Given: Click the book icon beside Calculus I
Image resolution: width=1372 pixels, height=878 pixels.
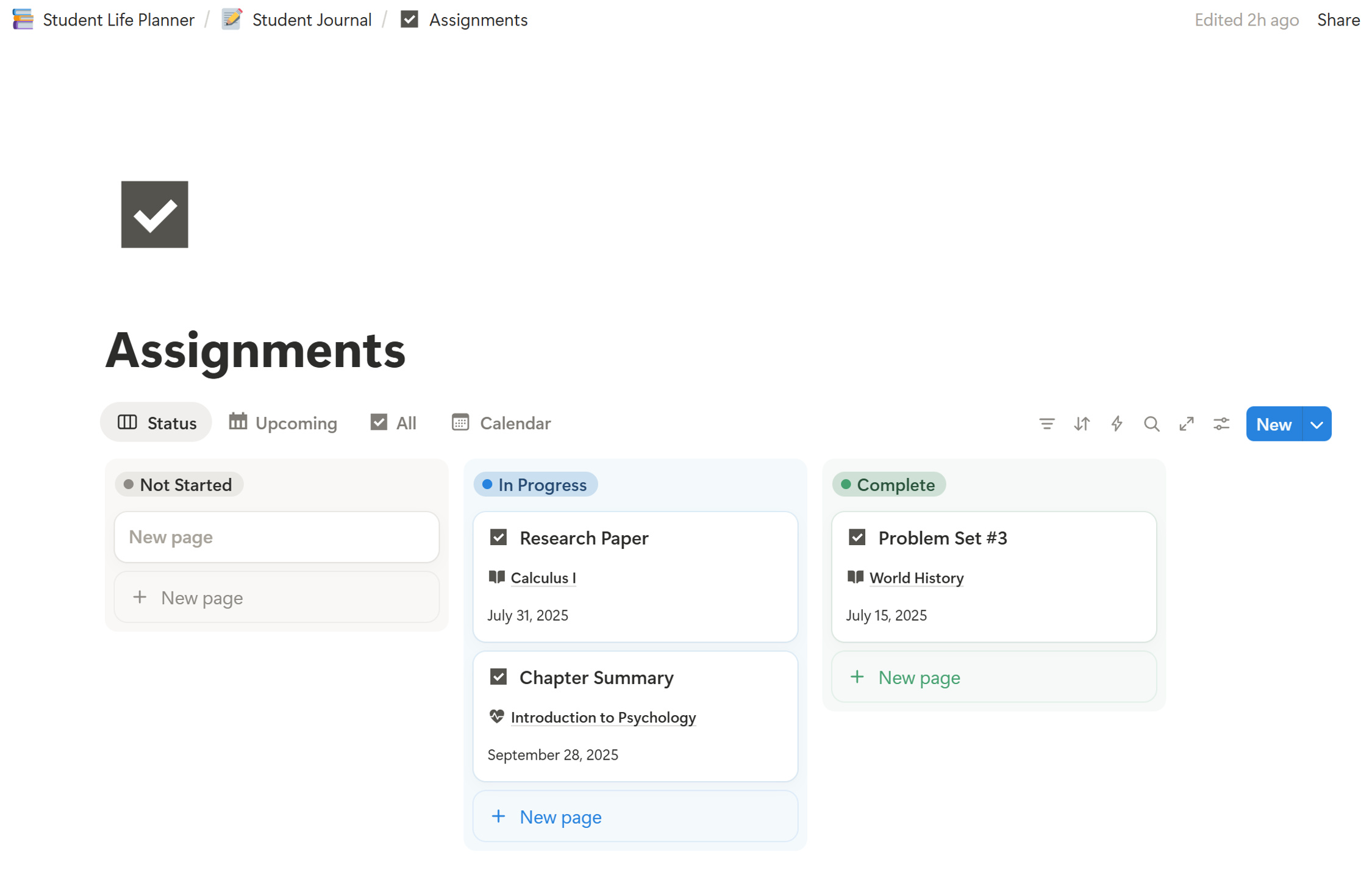Looking at the screenshot, I should point(496,577).
